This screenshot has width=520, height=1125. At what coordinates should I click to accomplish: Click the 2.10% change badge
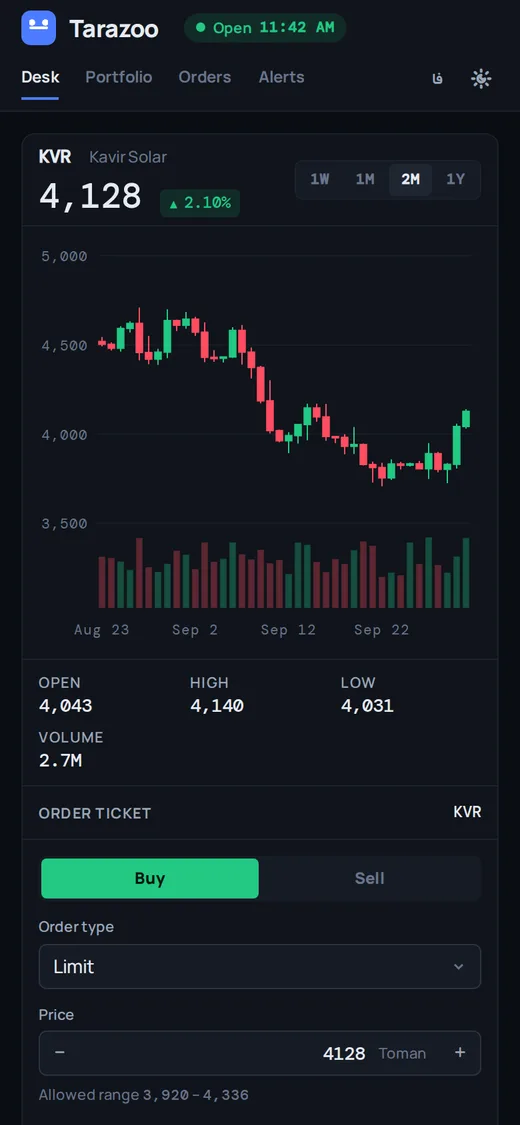pos(200,203)
